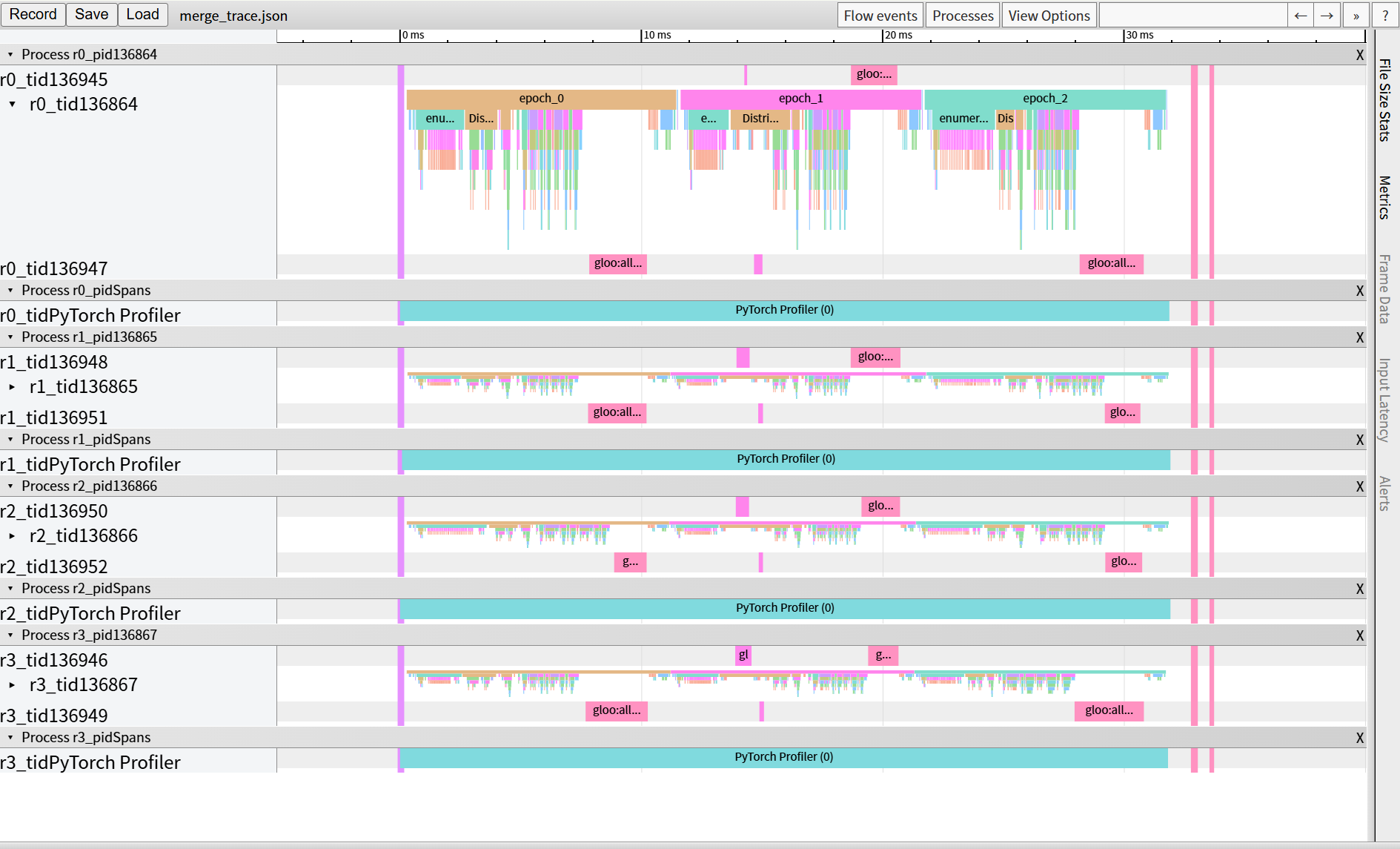Image resolution: width=1400 pixels, height=849 pixels.
Task: Open the Input Latency side tab
Action: 1384,400
